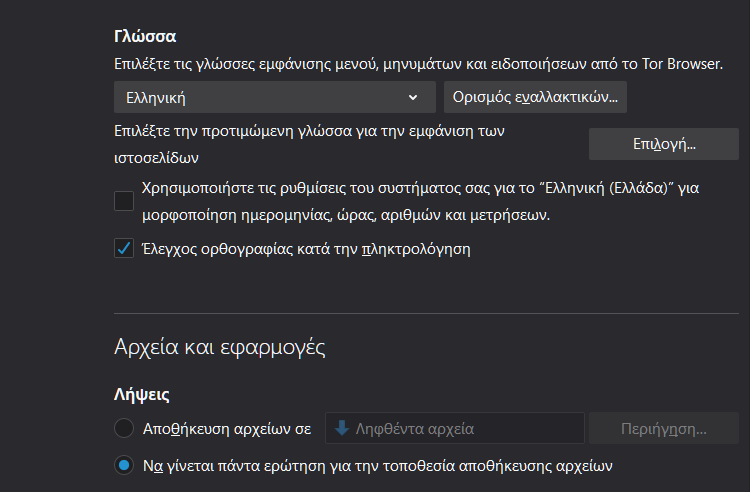Click the Γλώσσα section heading
Viewport: 750px width, 492px height.
(x=145, y=36)
